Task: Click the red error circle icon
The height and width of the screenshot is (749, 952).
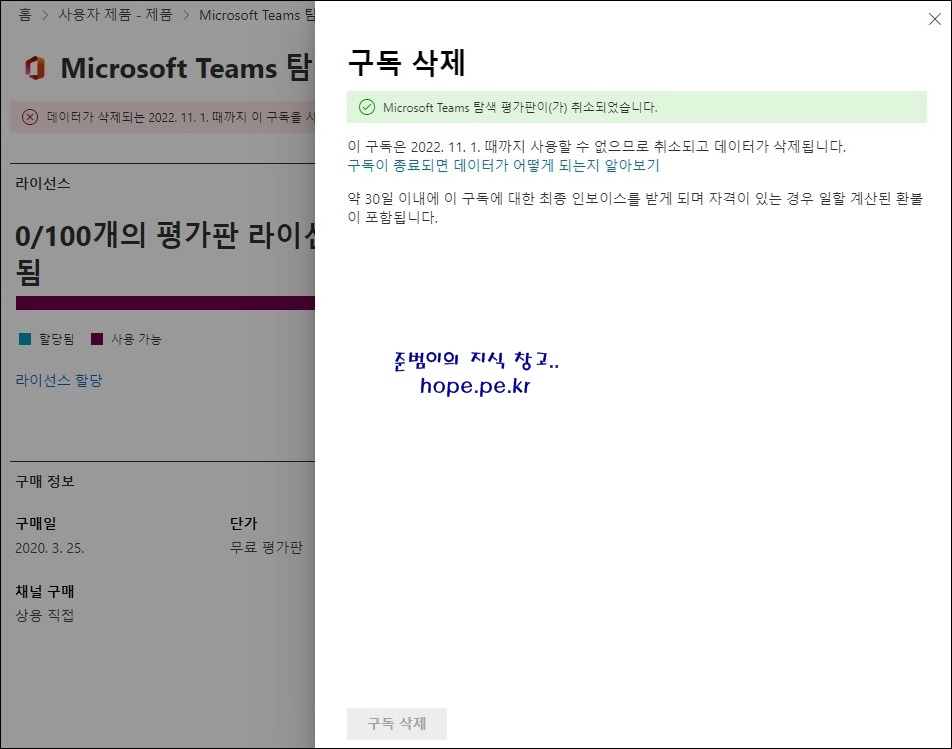Action: pos(30,117)
